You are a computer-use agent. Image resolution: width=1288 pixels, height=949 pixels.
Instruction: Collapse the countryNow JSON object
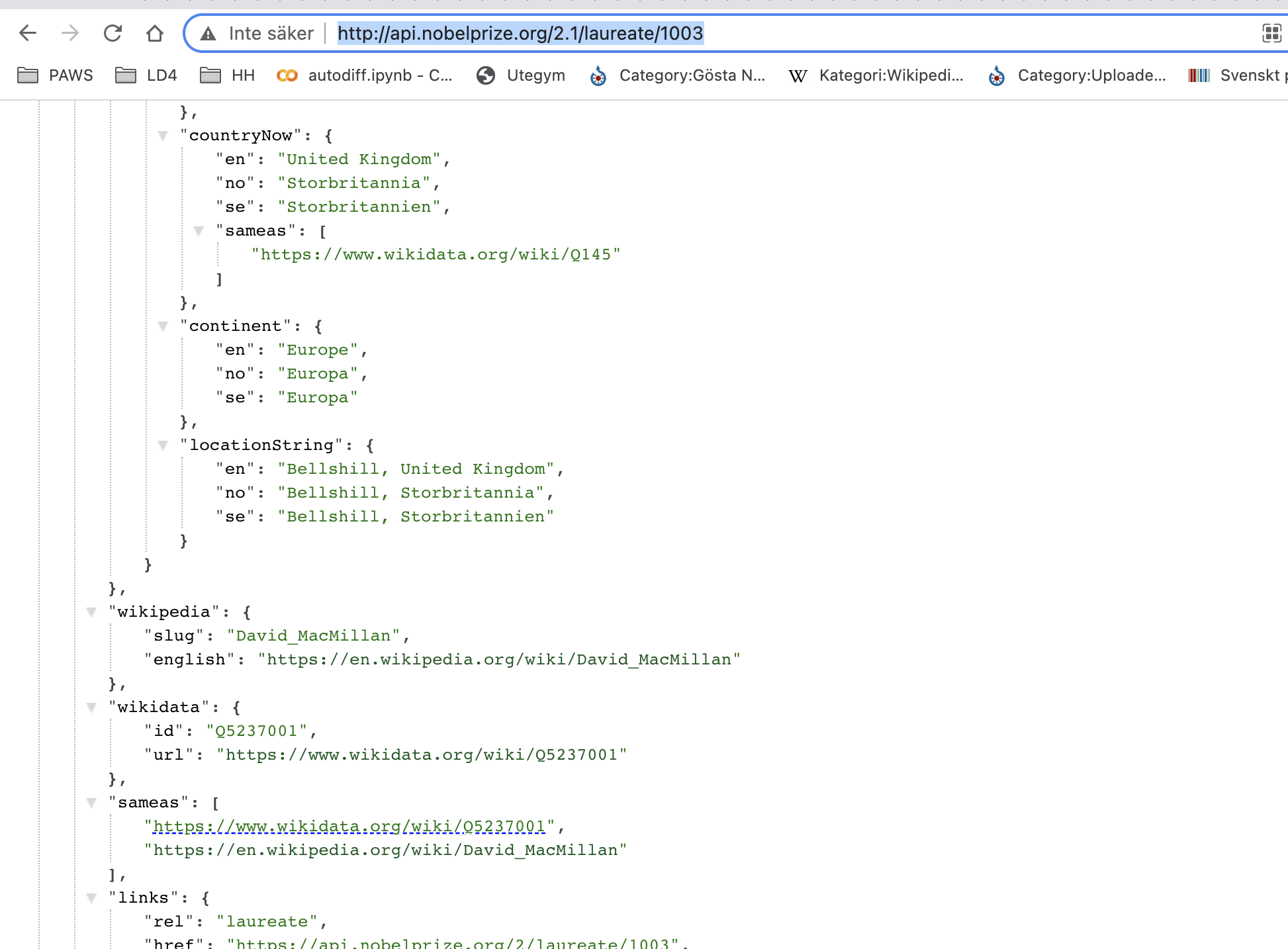(163, 136)
